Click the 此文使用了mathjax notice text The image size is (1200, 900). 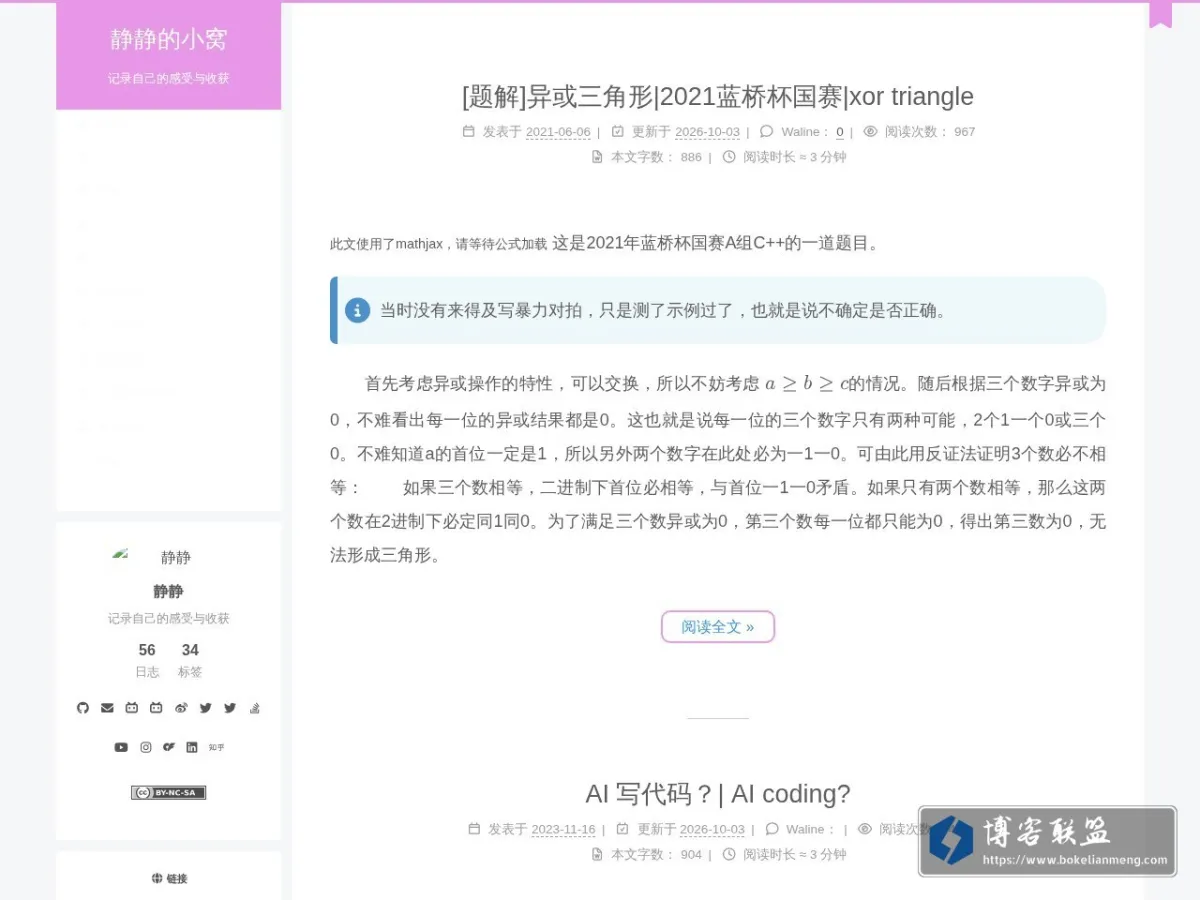(438, 243)
